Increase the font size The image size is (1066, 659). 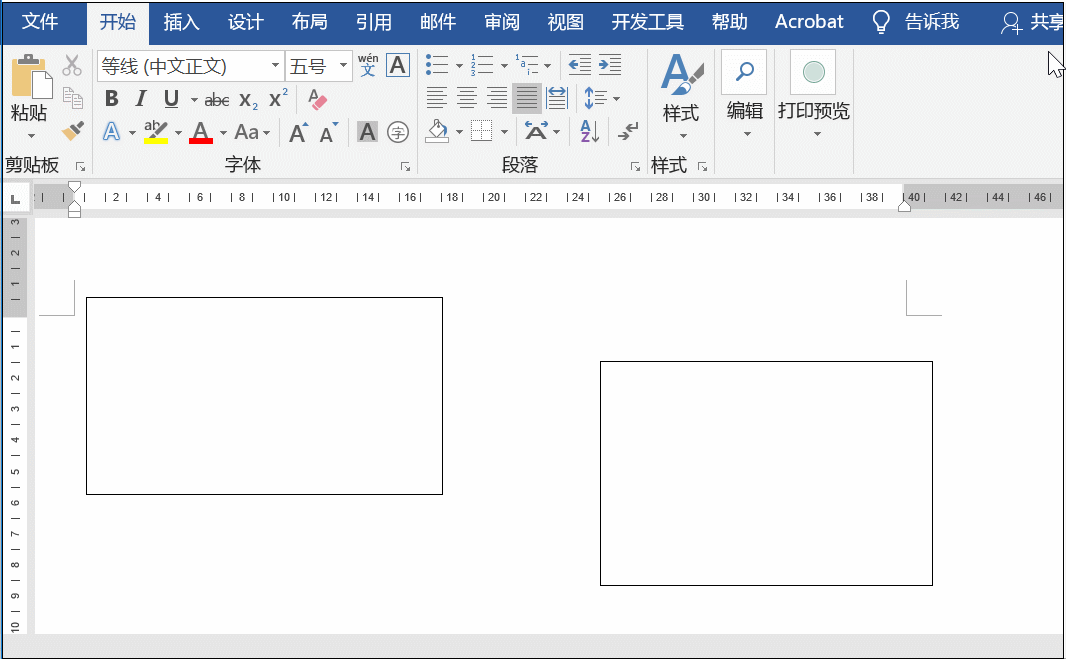298,133
